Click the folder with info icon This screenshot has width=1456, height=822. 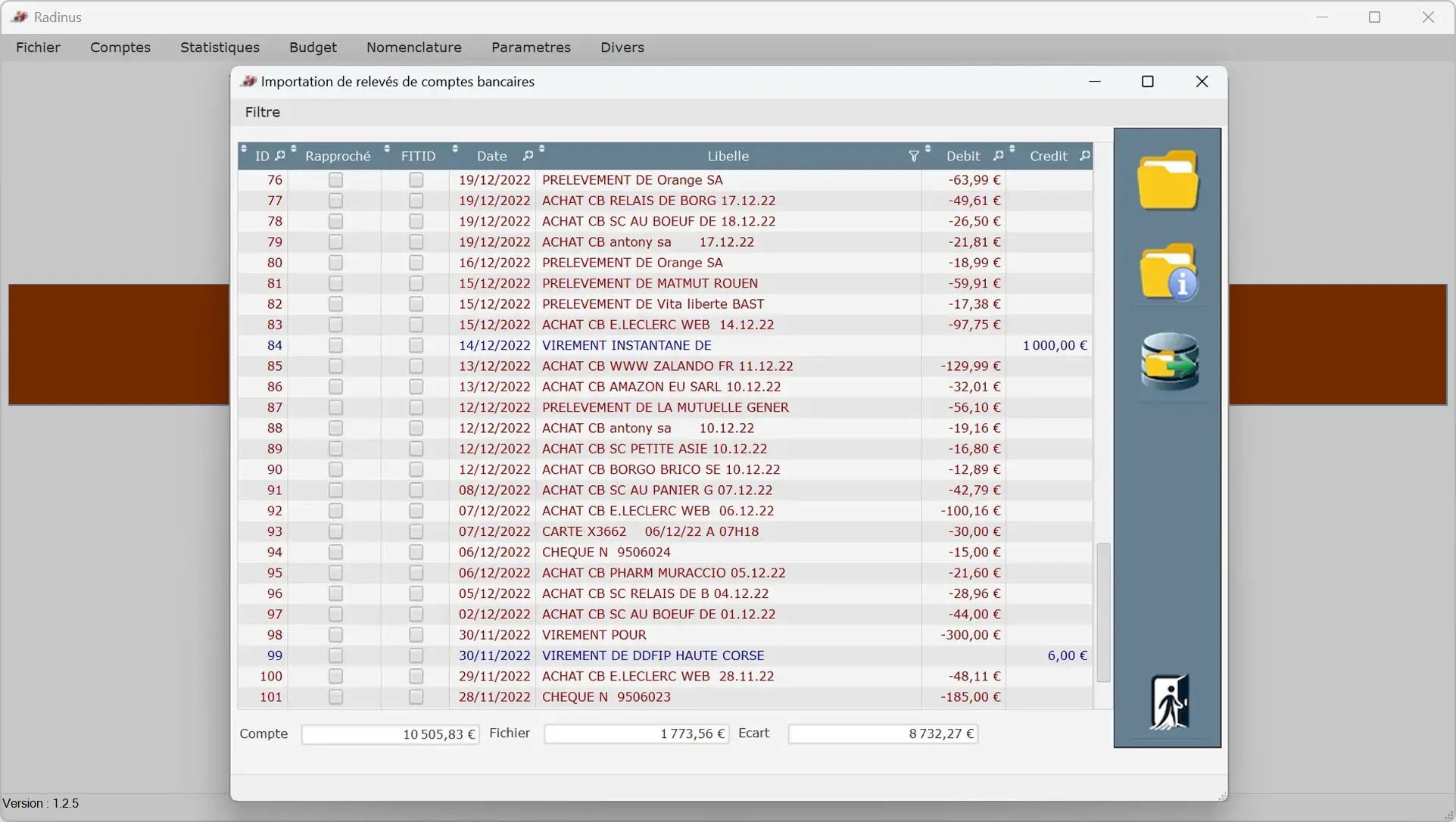(x=1168, y=275)
